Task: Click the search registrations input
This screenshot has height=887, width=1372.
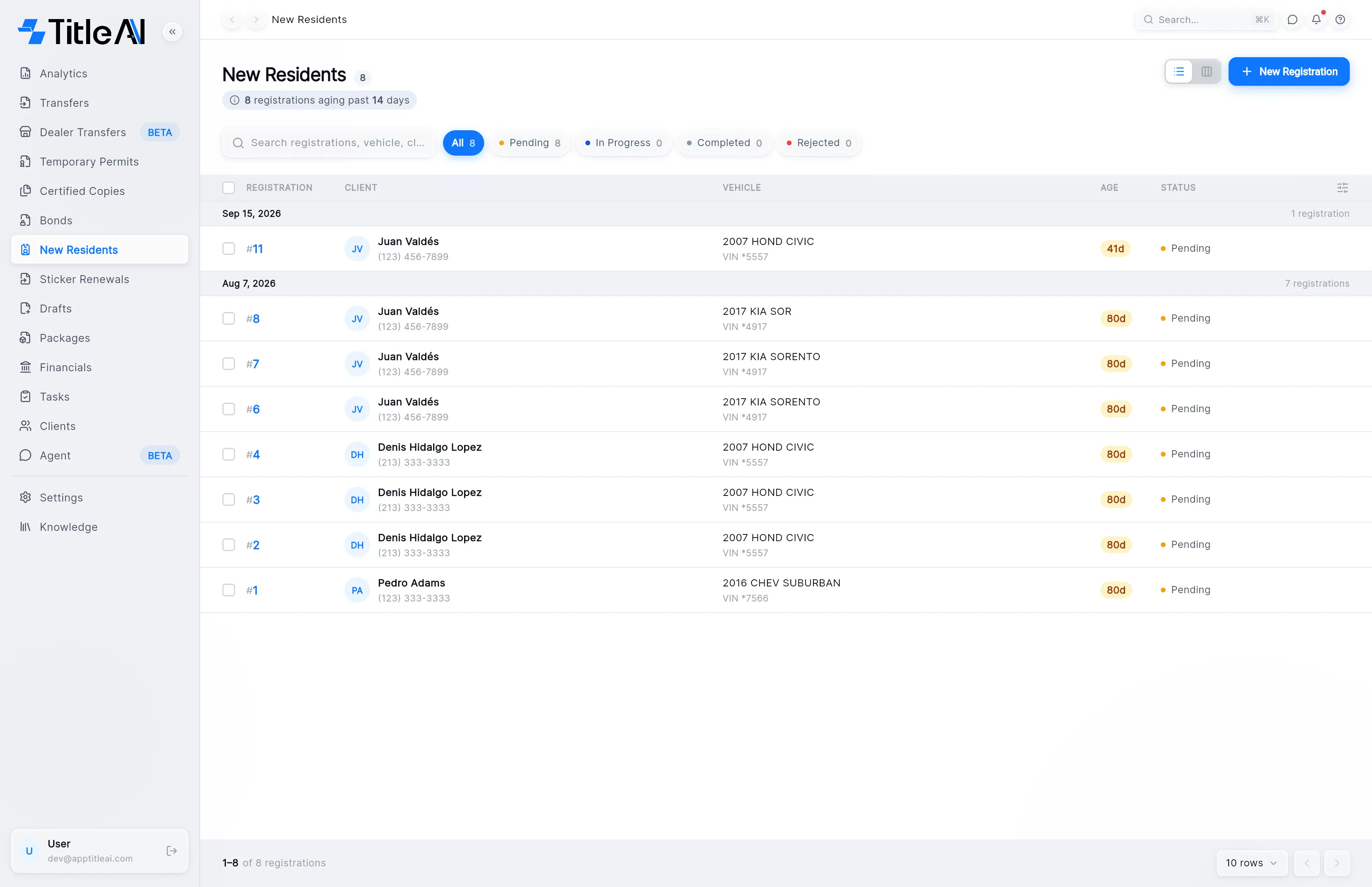Action: pyautogui.click(x=329, y=143)
